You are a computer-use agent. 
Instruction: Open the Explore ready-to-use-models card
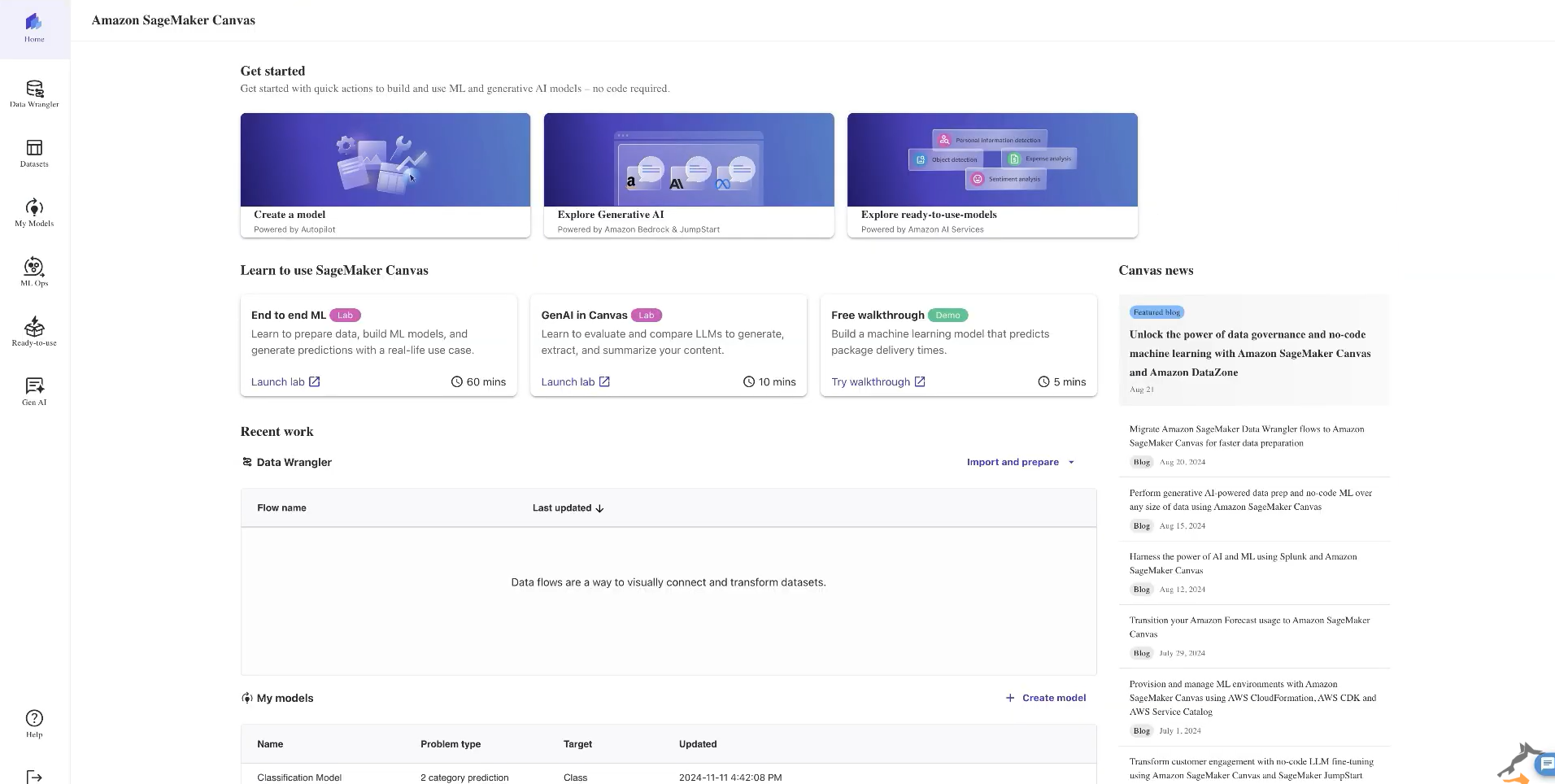pos(992,175)
